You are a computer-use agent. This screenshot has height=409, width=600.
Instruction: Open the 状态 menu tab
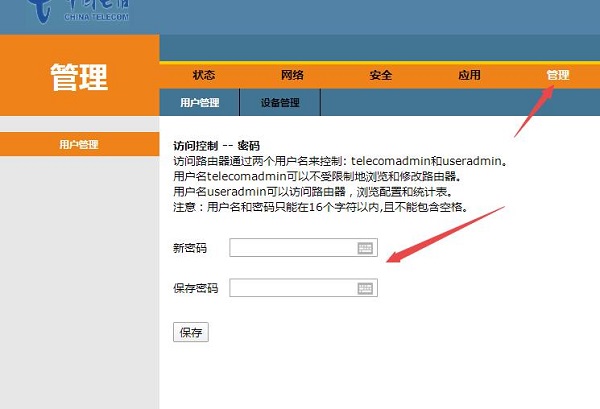click(204, 75)
